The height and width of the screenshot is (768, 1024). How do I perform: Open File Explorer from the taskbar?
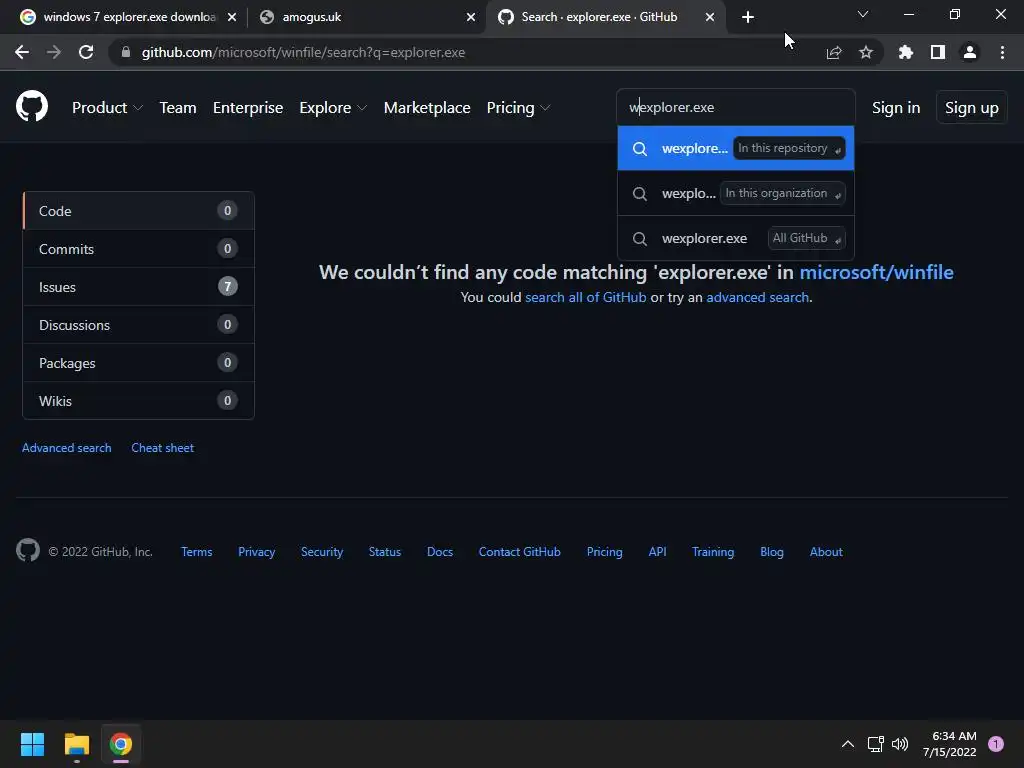coord(76,744)
